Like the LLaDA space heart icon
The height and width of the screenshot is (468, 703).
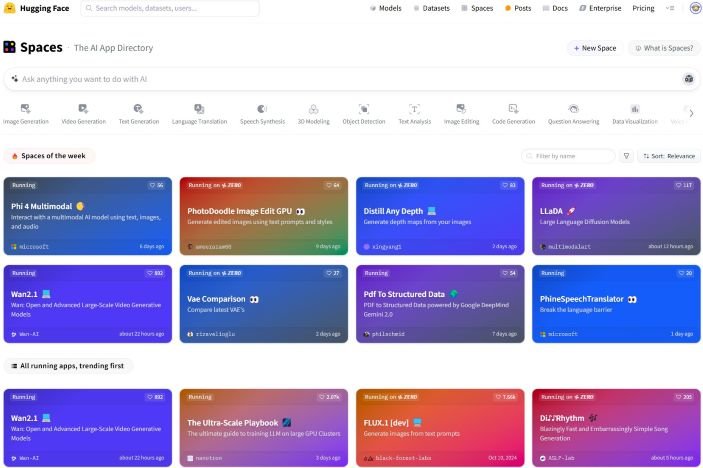pyautogui.click(x=678, y=185)
